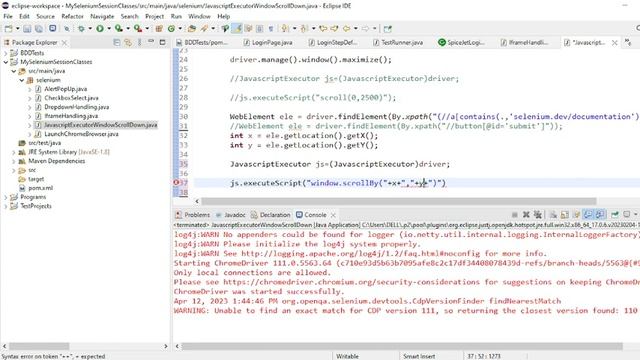640x360 pixels.
Task: Click the Clear Console icon
Action: (553, 215)
